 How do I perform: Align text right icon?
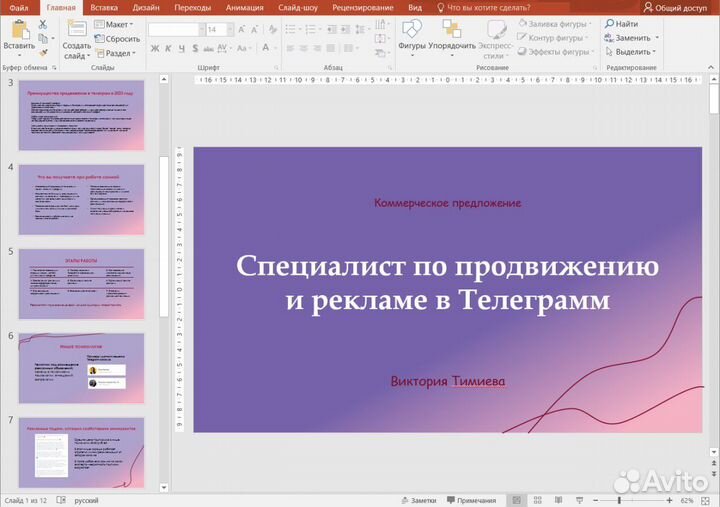coord(317,48)
